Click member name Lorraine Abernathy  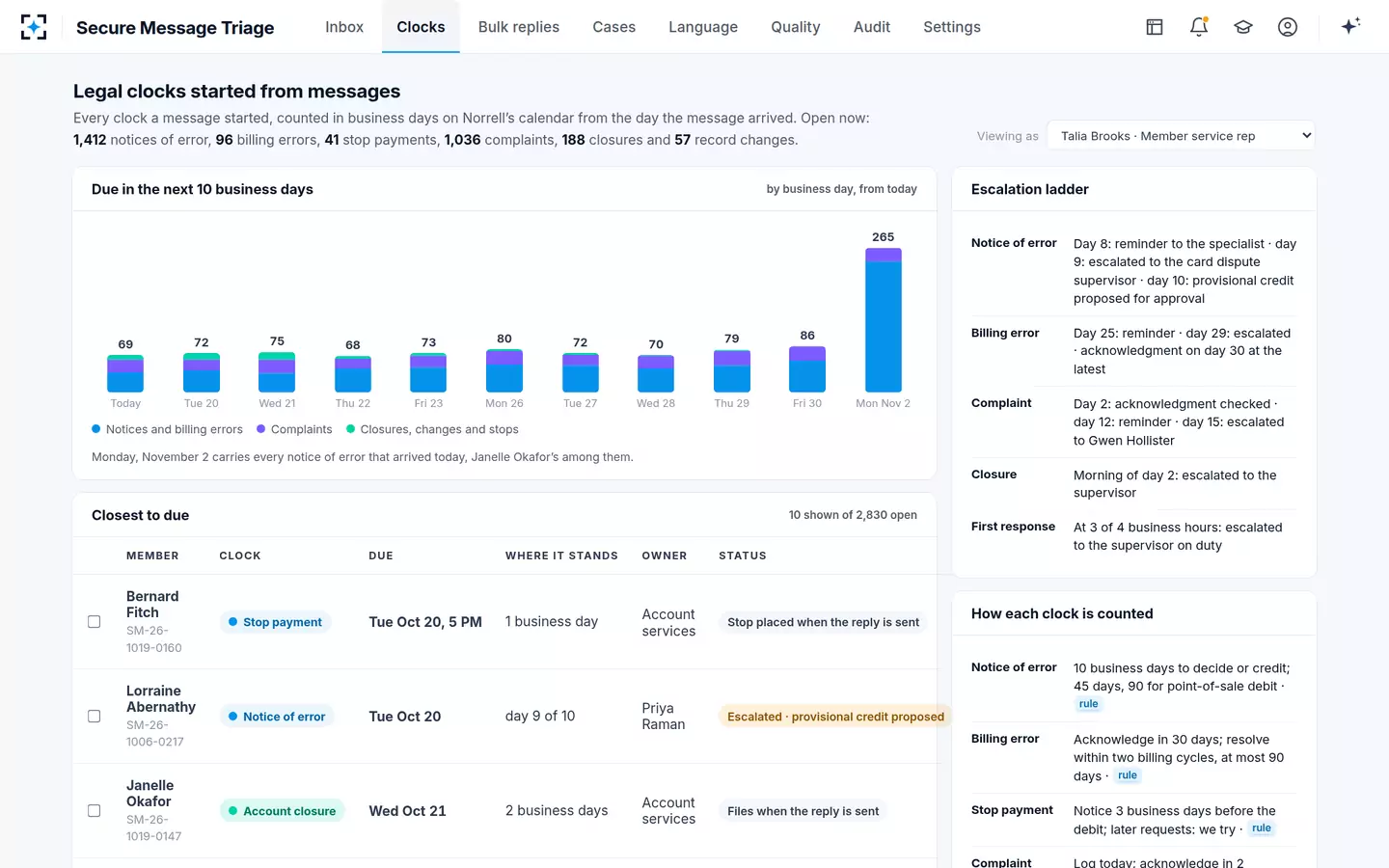(x=161, y=699)
